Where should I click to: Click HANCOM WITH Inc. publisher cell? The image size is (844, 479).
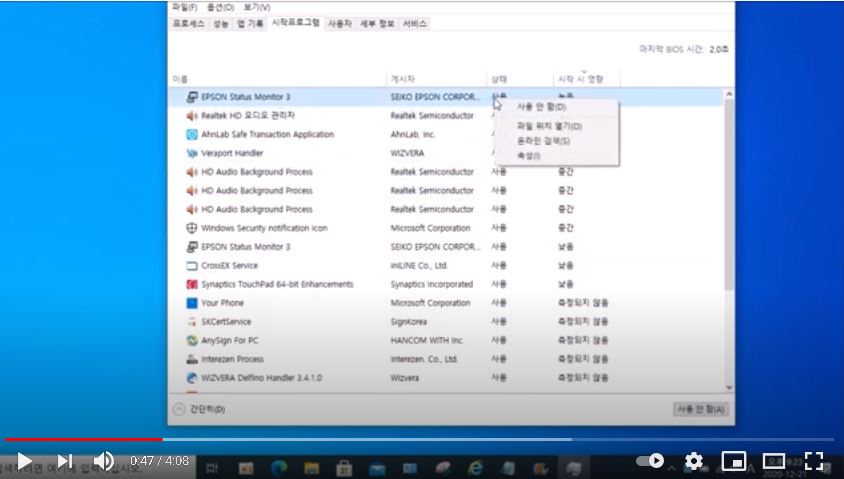[x=427, y=341]
